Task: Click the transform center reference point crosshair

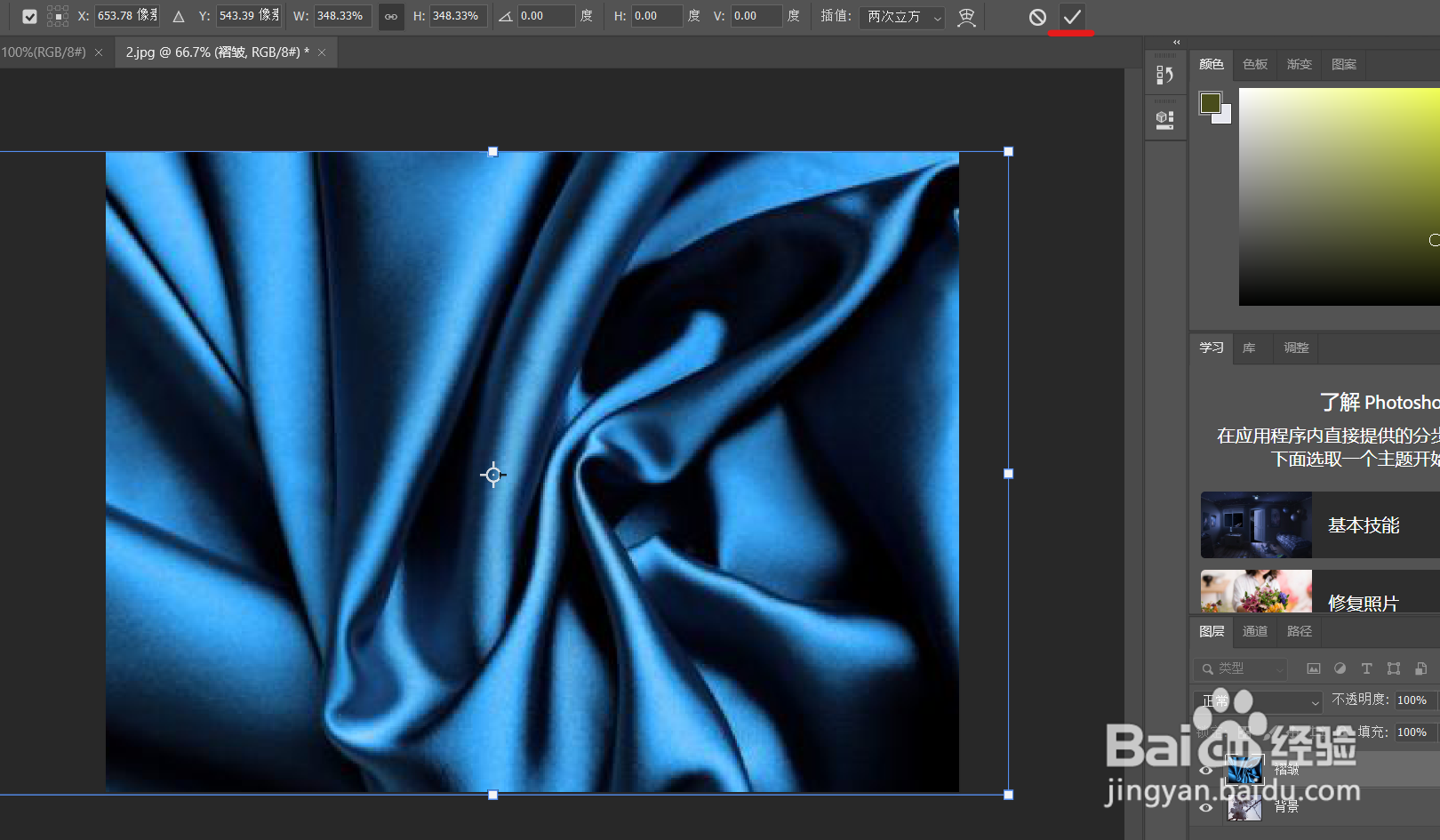Action: click(493, 475)
